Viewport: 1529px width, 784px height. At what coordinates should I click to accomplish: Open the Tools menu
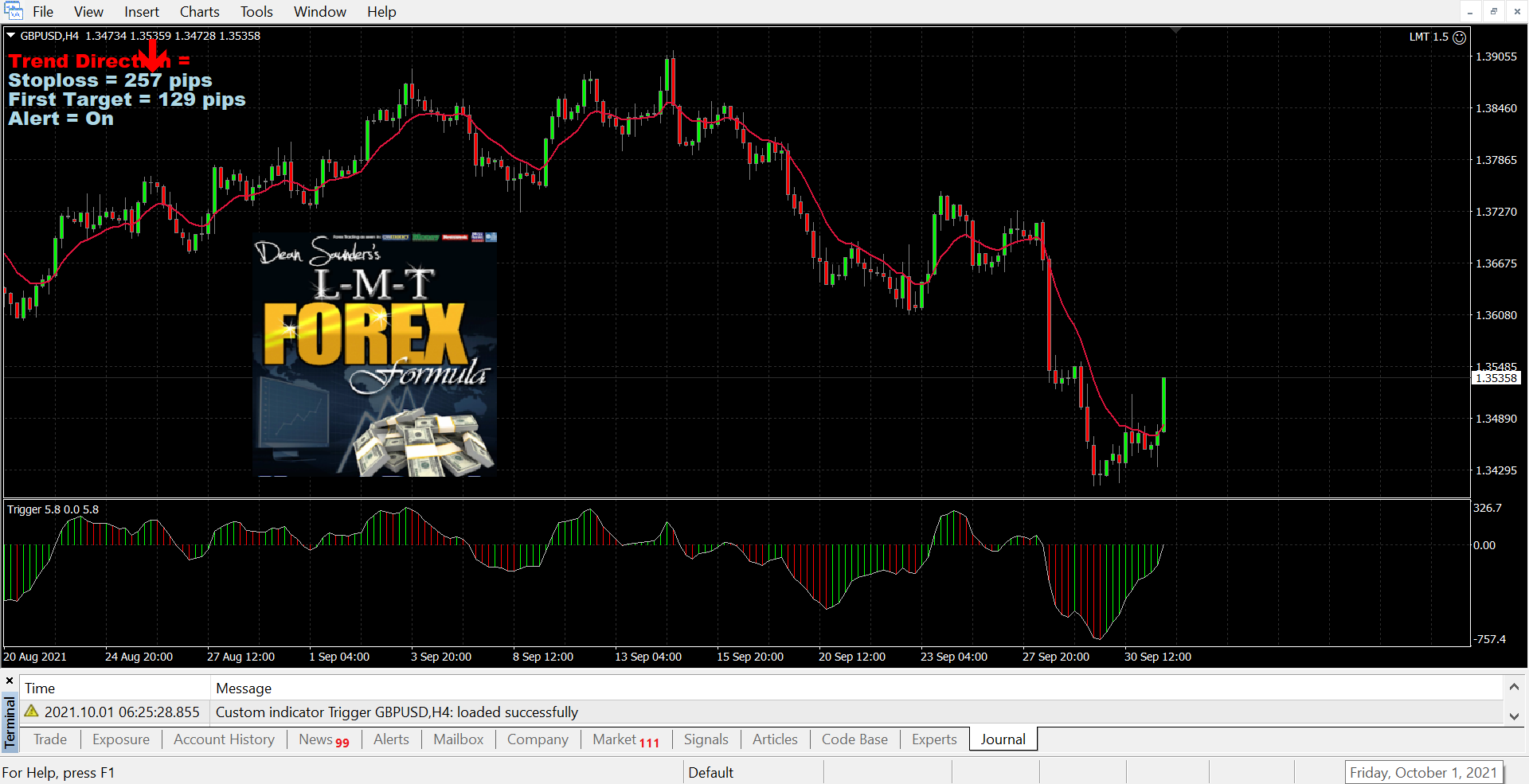coord(256,12)
